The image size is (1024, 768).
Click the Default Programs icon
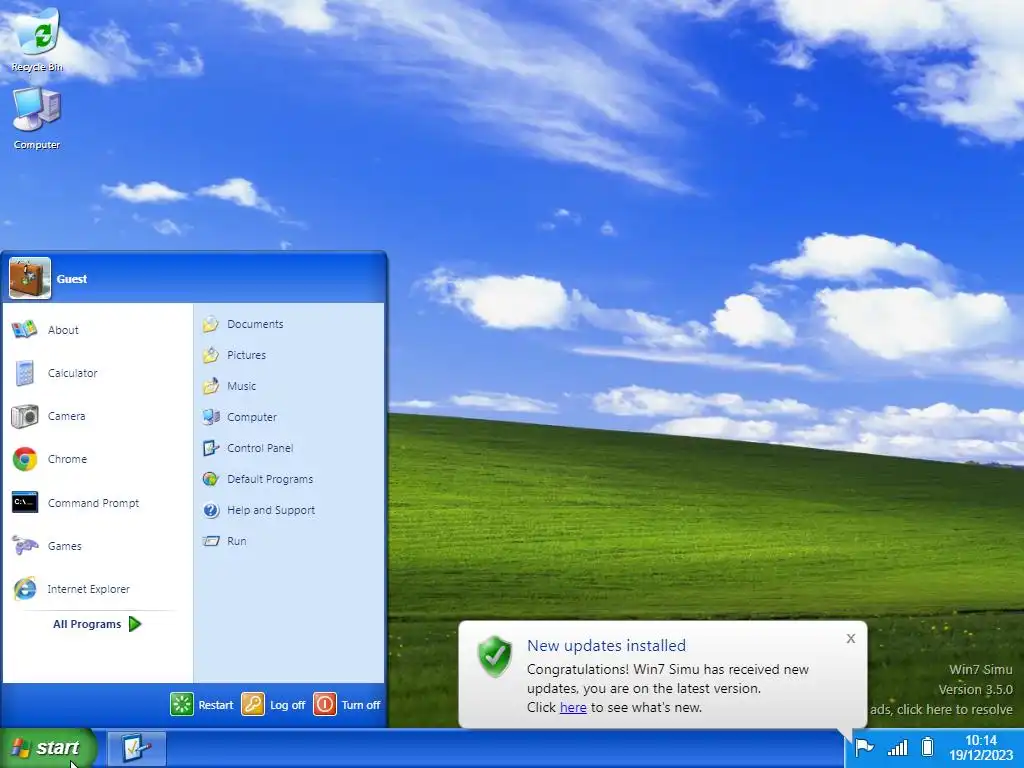[x=210, y=479]
